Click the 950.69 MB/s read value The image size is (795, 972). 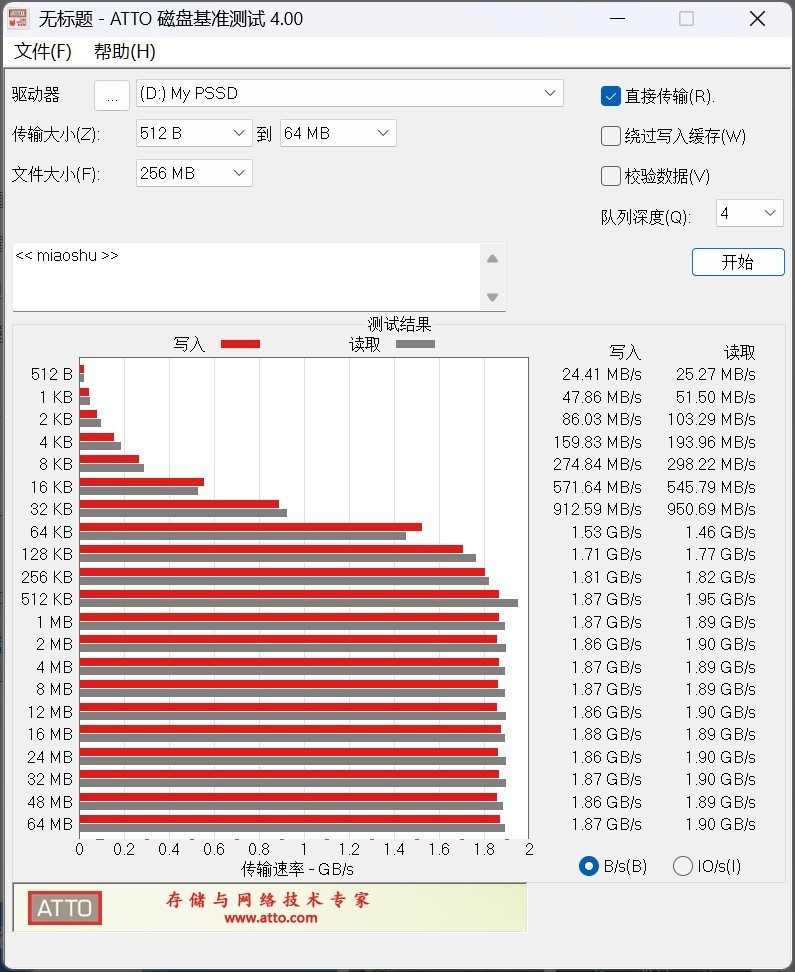(711, 510)
